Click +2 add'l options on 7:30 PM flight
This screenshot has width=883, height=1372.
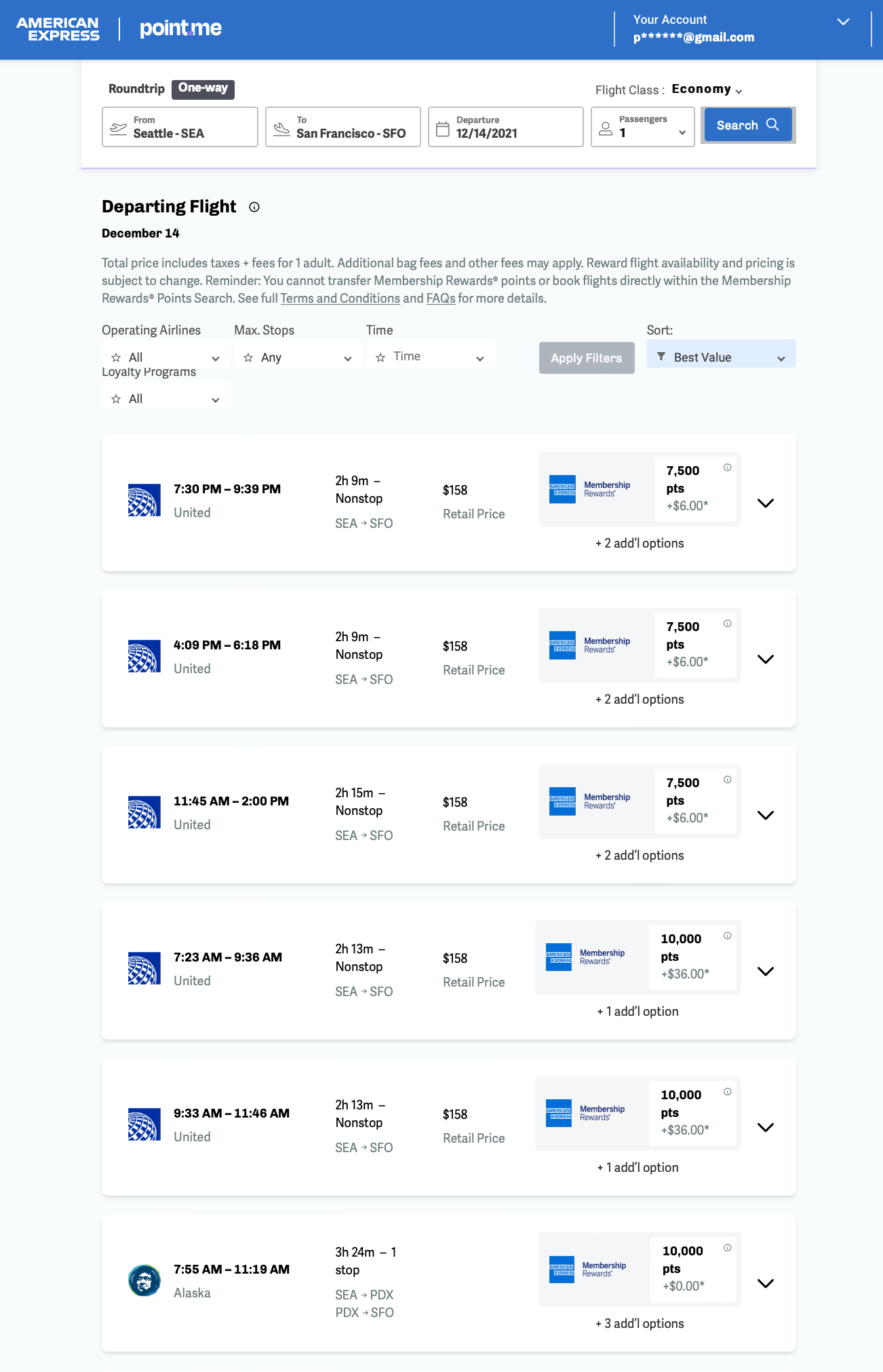coord(640,544)
